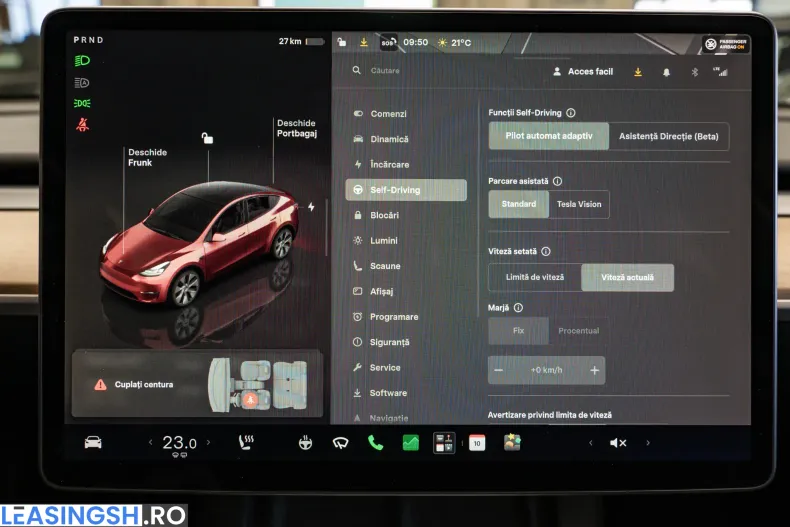
Task: Tap the heated steering wheel icon
Action: [x=305, y=443]
